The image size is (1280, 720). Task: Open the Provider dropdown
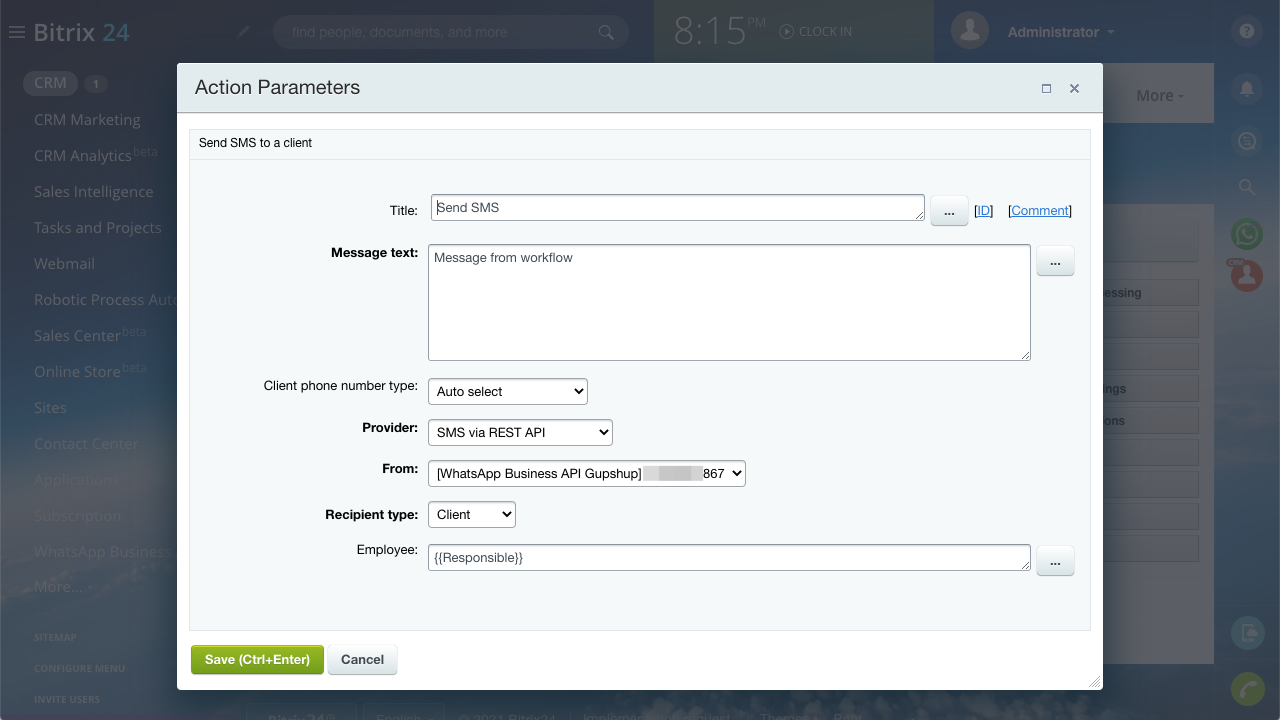coord(520,432)
